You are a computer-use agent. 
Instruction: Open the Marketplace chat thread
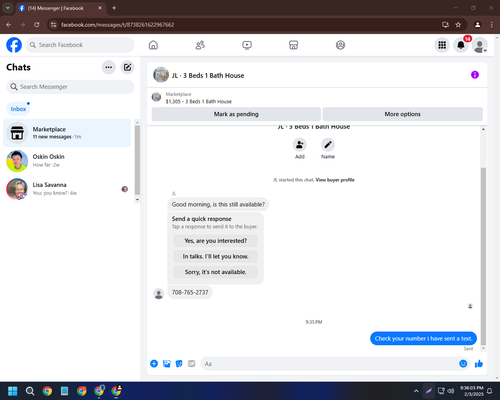pos(67,133)
